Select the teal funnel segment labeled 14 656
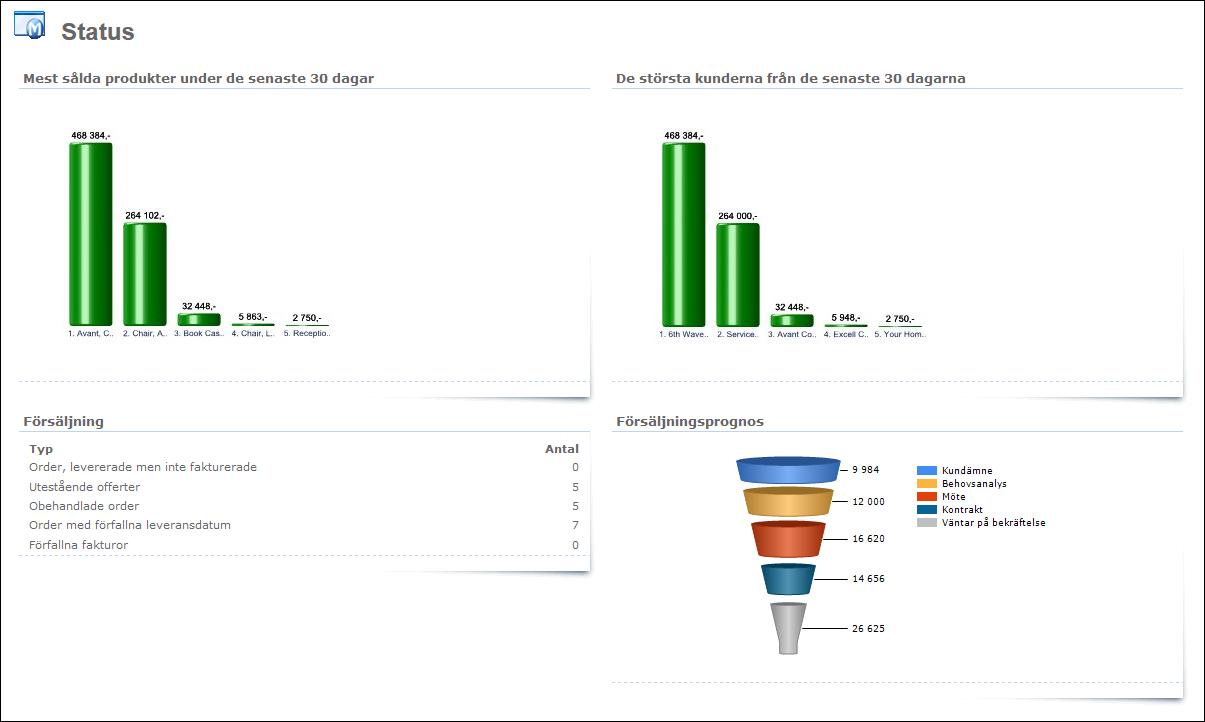1205x722 pixels. point(787,579)
